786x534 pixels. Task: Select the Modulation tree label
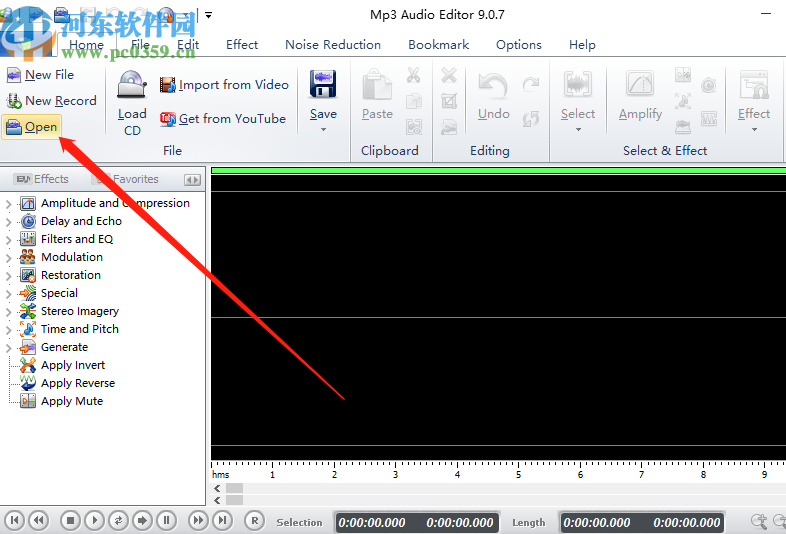tap(72, 257)
